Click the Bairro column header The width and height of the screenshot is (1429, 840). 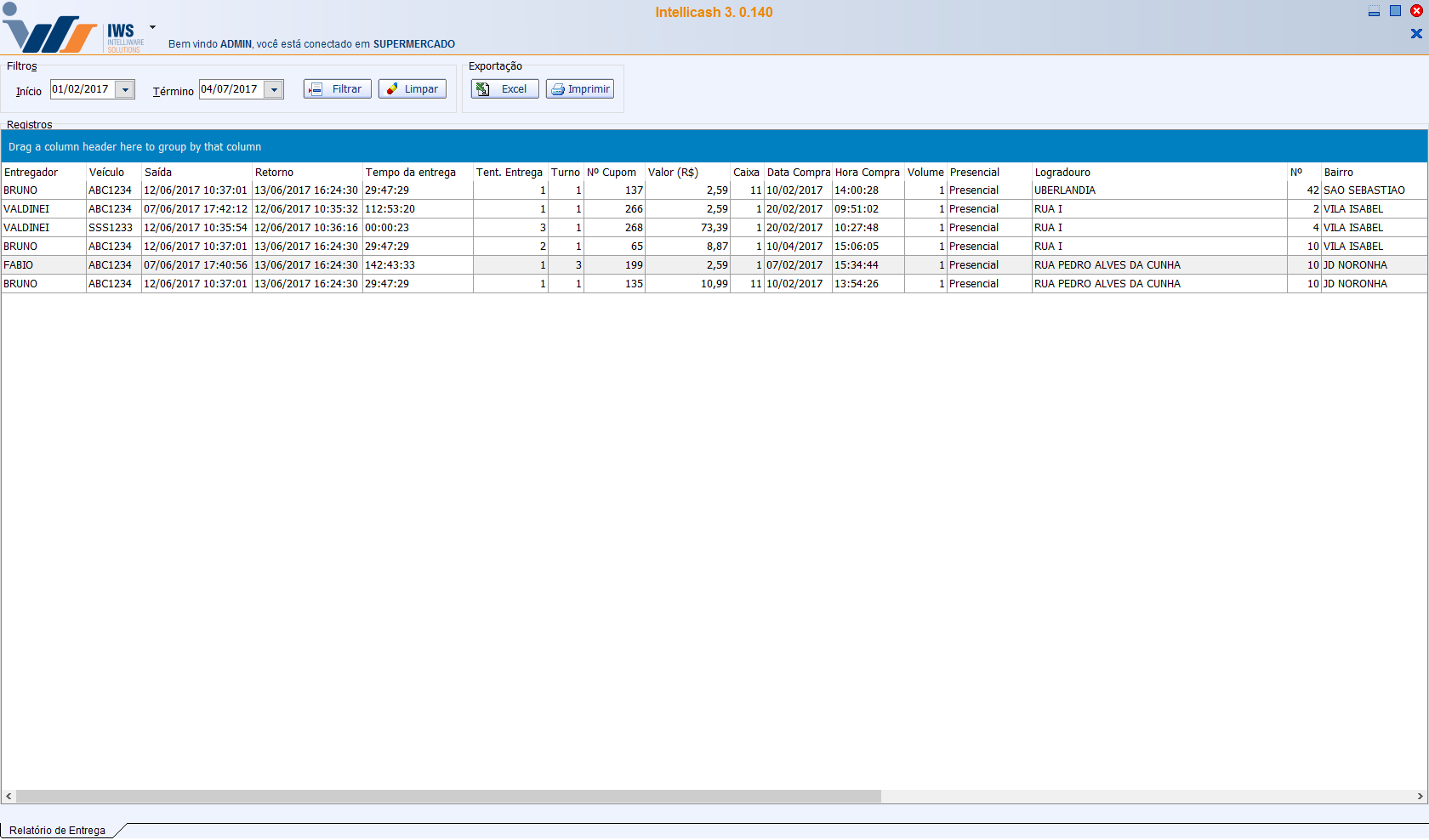[1339, 173]
